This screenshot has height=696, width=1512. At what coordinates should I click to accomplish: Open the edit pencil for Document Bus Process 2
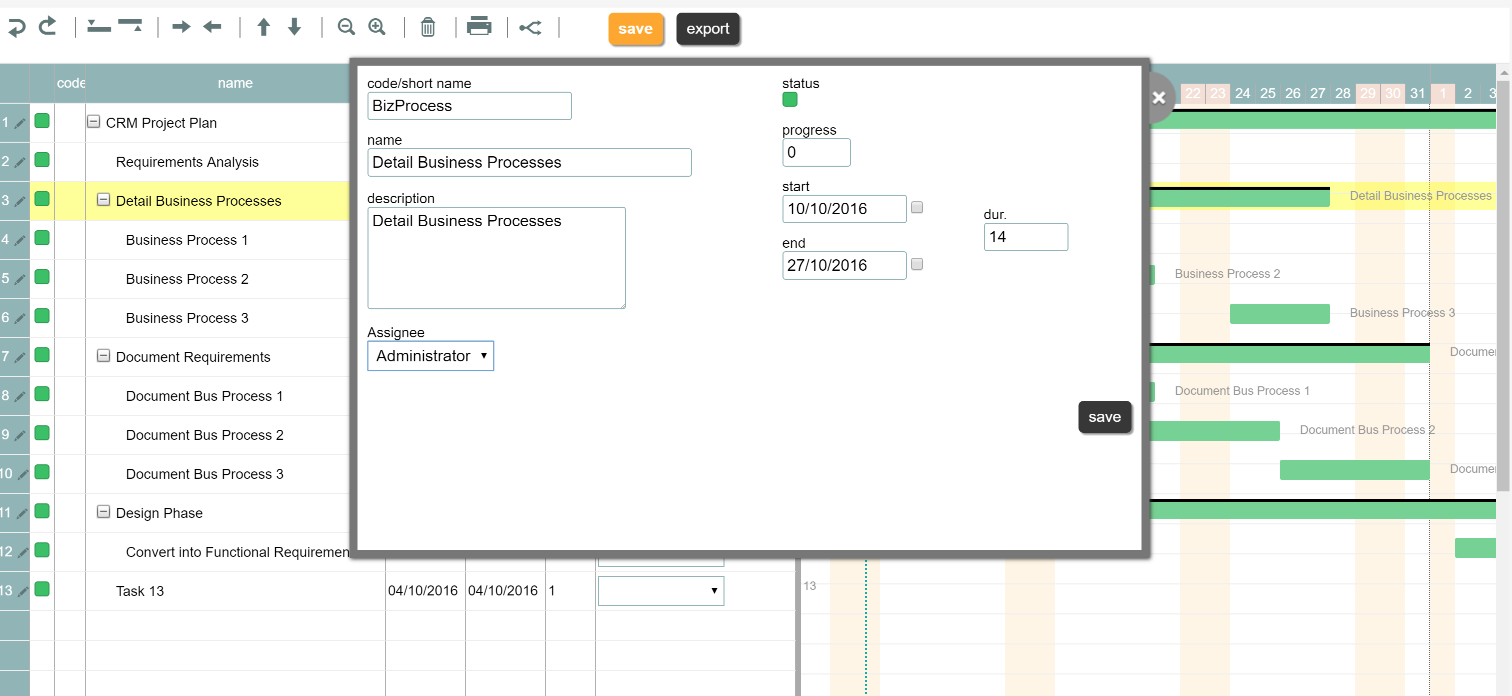pyautogui.click(x=21, y=435)
